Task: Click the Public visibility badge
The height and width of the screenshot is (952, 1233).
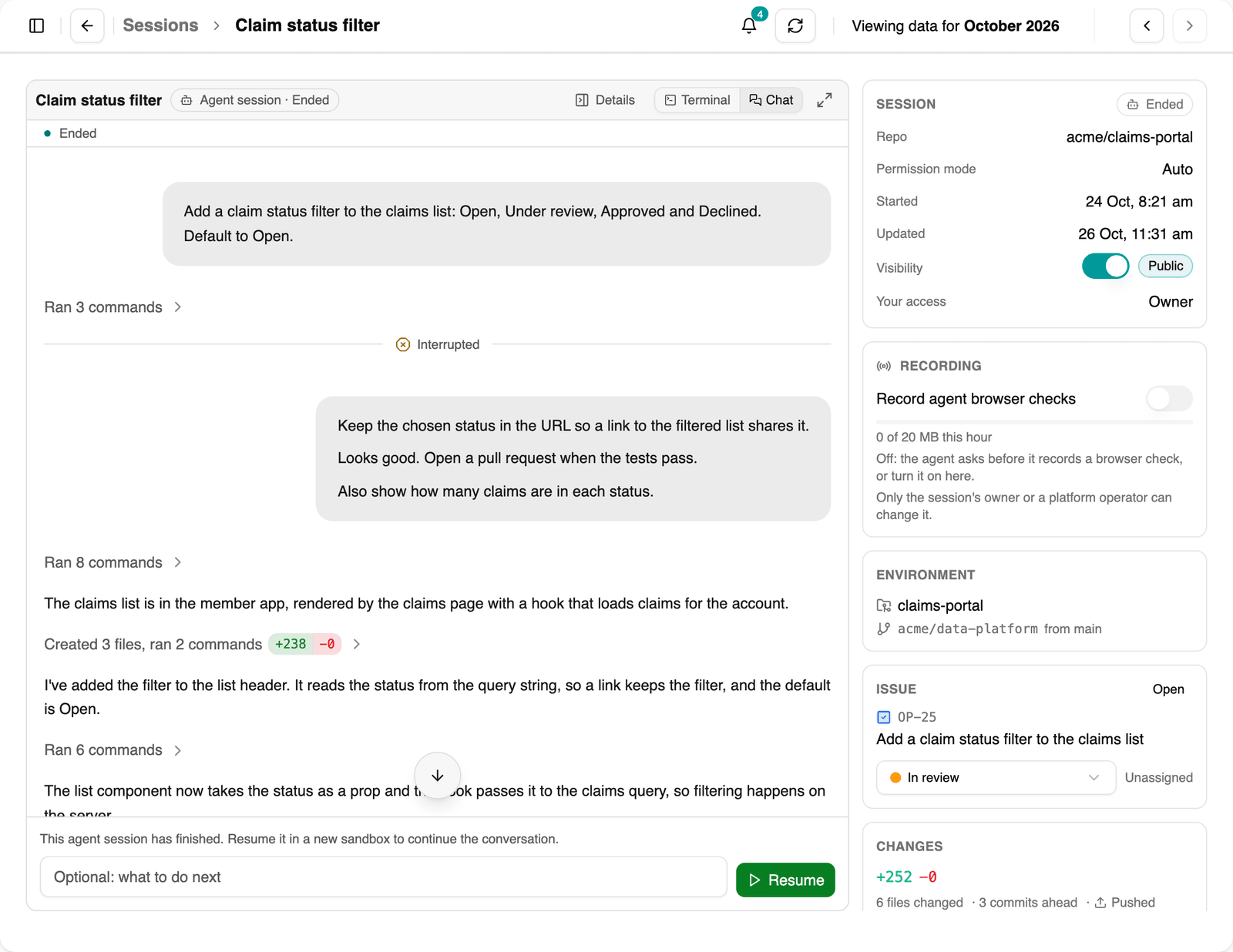Action: 1165,266
